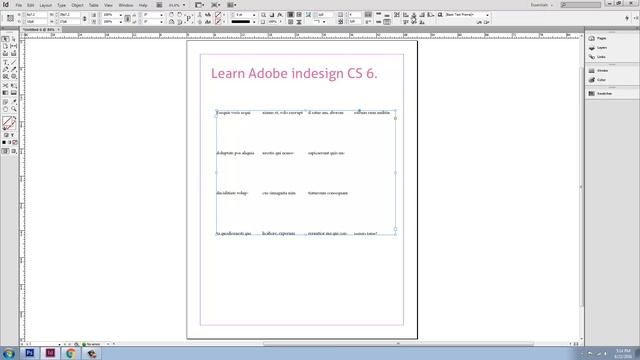Select the Line tool

(x=13, y=62)
